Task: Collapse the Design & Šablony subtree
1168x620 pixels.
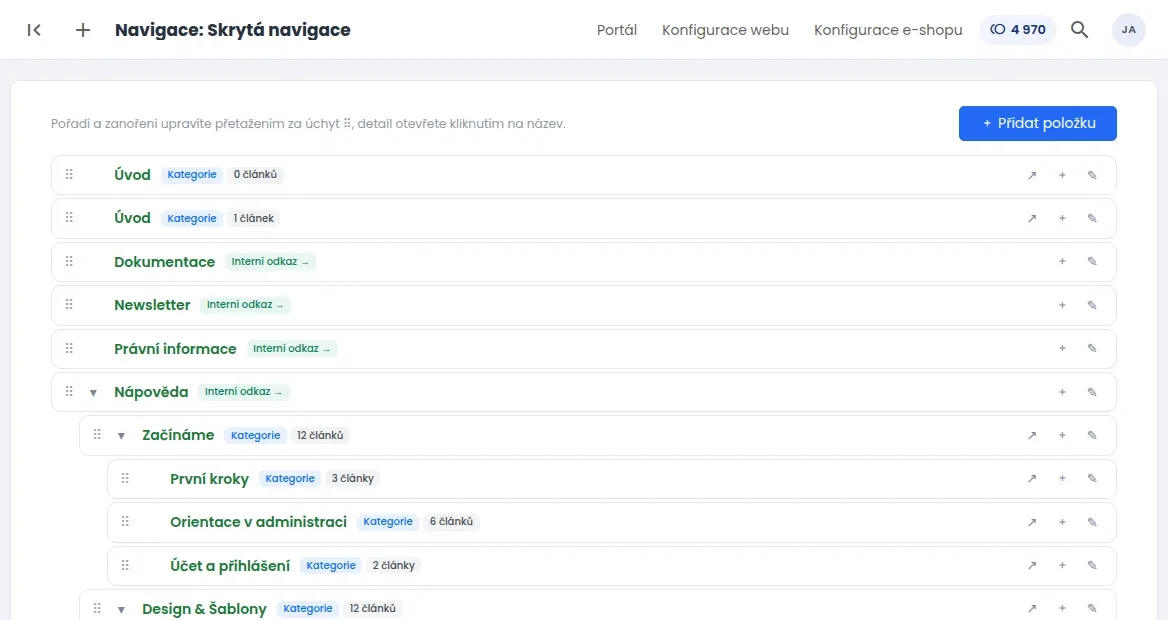Action: click(121, 610)
